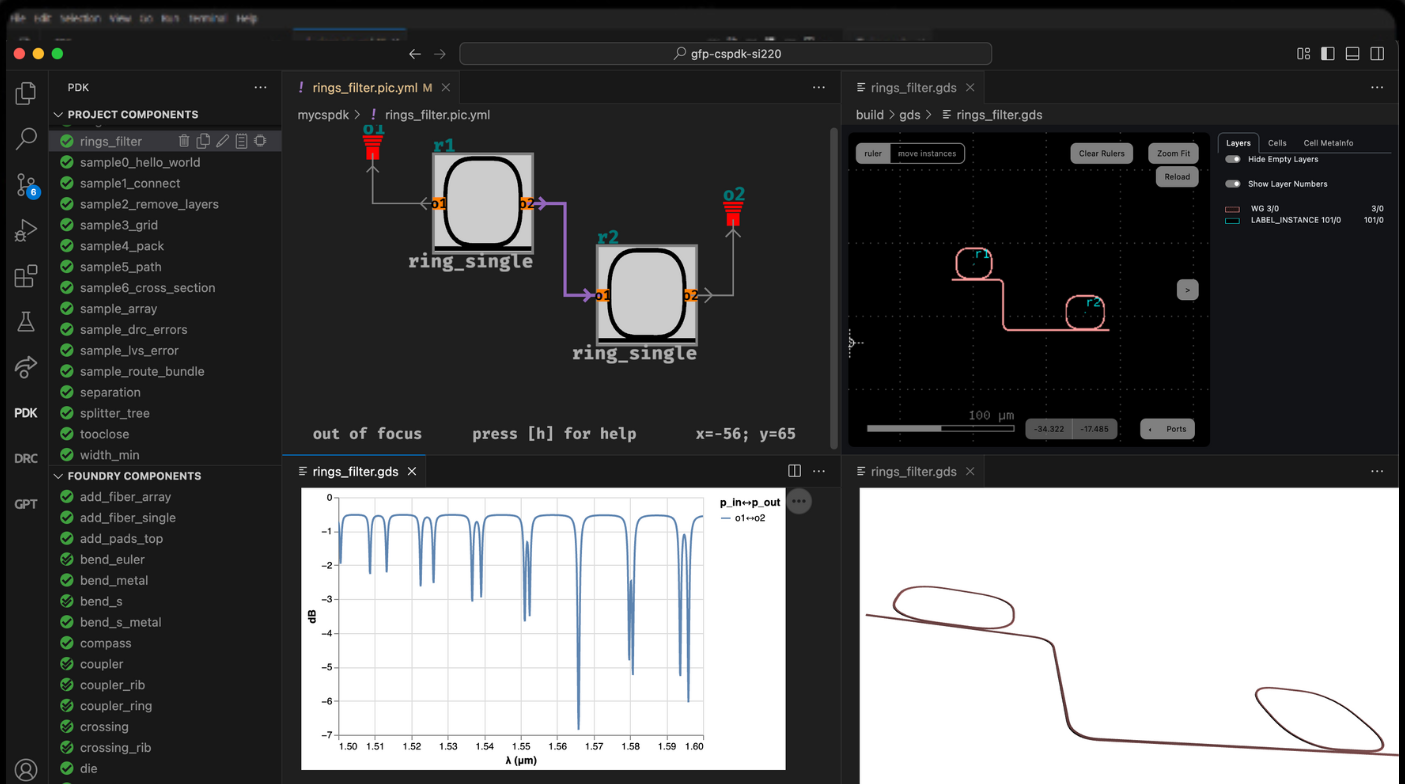Switch to move instances mode
Image resolution: width=1405 pixels, height=784 pixels.
926,154
